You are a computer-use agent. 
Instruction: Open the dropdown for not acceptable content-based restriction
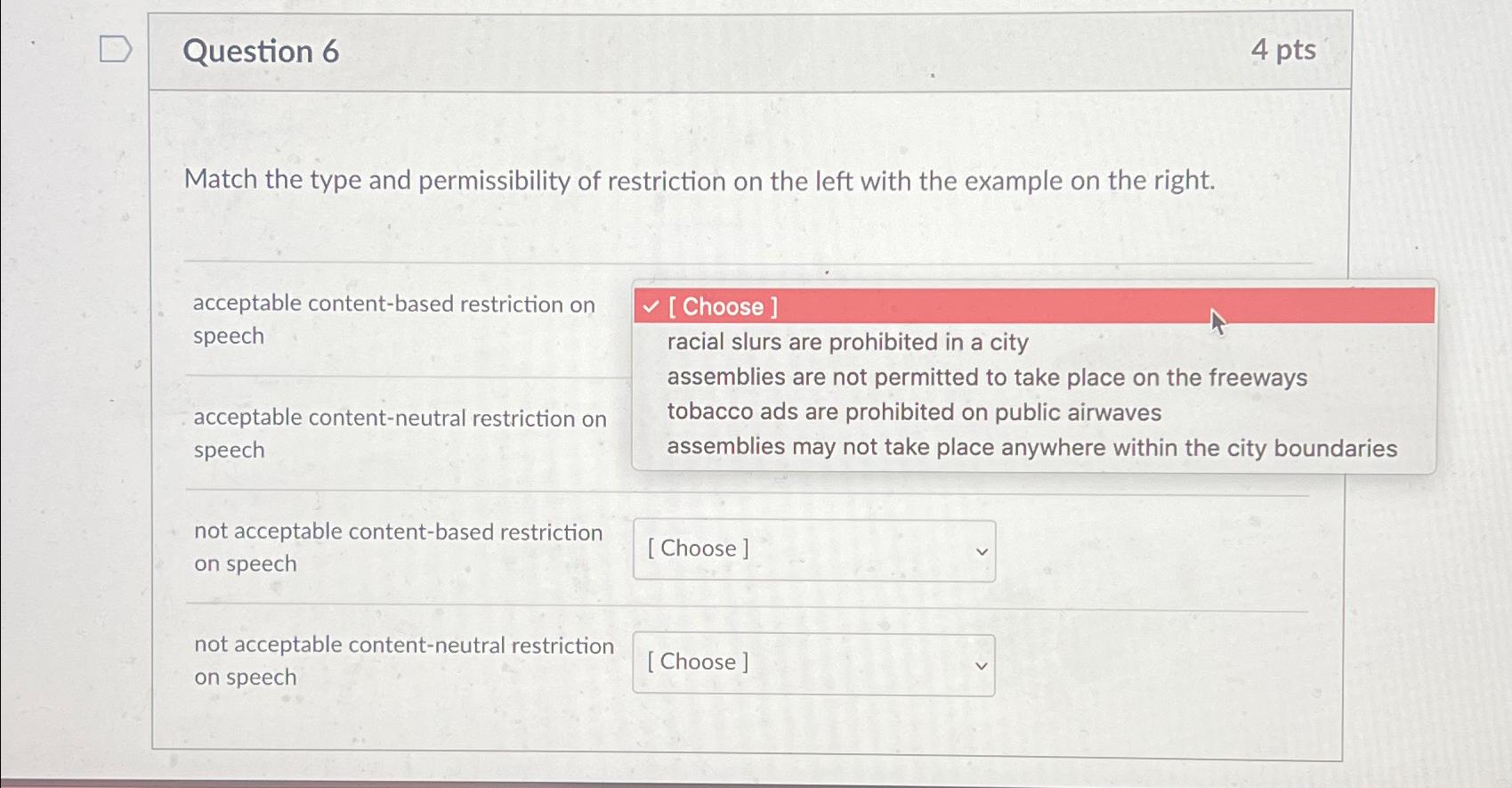pyautogui.click(x=813, y=550)
